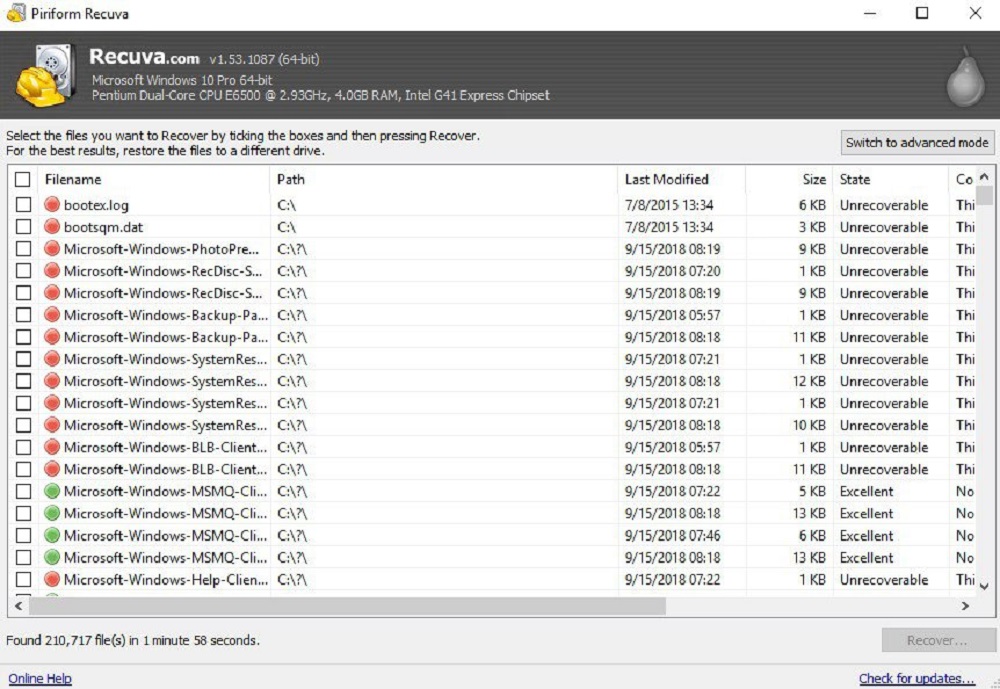The width and height of the screenshot is (1000, 689).
Task: Click the Recuva hard-hat drive logo
Action: click(x=45, y=75)
